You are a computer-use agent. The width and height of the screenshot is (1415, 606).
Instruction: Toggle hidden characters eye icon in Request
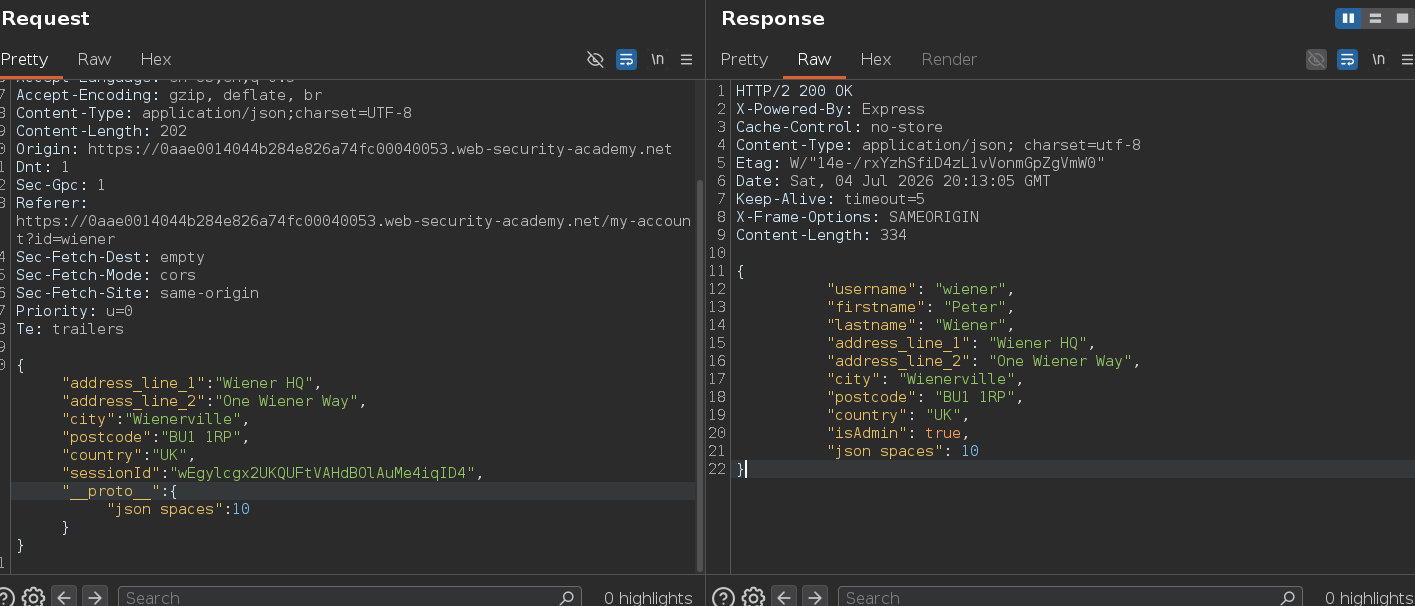[595, 60]
